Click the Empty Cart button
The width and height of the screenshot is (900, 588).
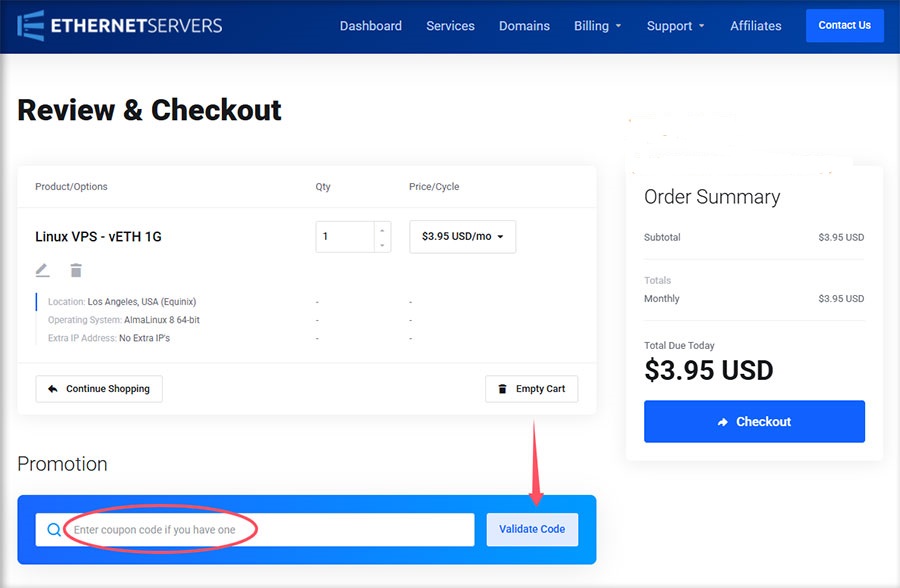(531, 389)
